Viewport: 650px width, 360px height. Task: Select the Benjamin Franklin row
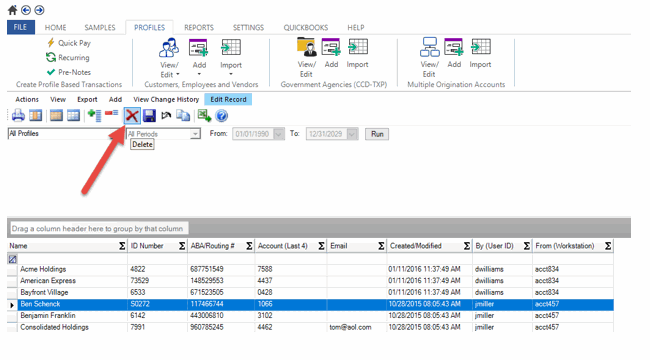(x=310, y=316)
